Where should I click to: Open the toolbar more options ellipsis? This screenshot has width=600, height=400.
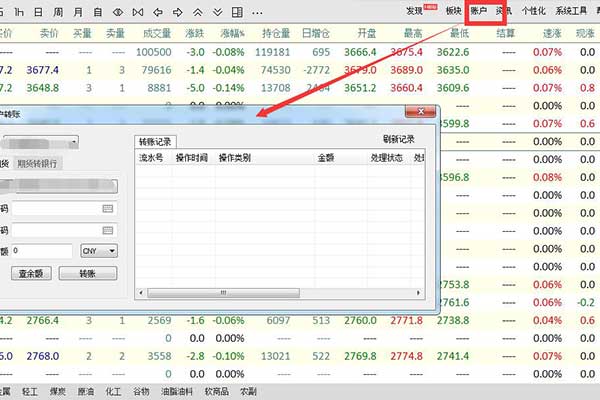257,13
